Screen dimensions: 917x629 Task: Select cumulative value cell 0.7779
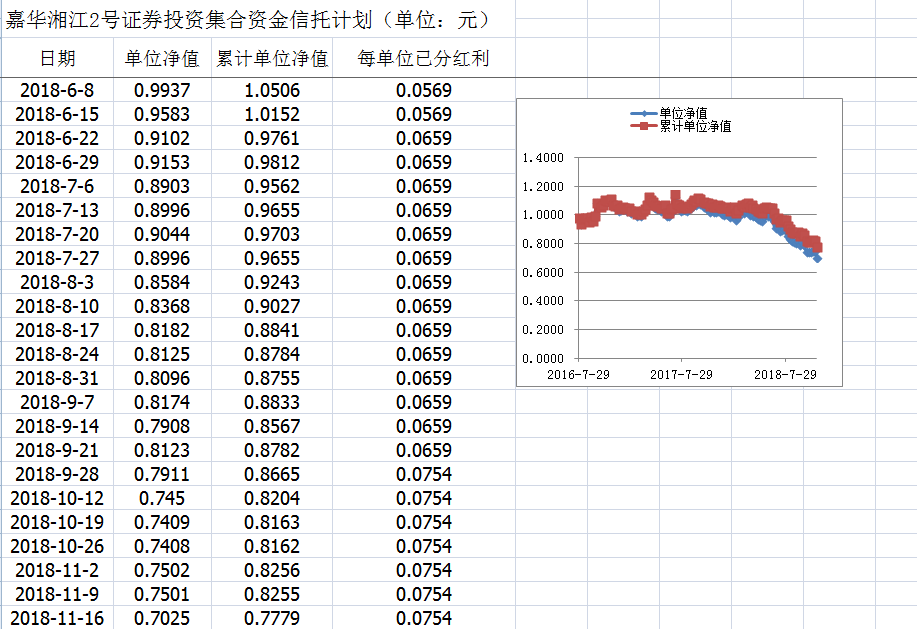(x=272, y=617)
